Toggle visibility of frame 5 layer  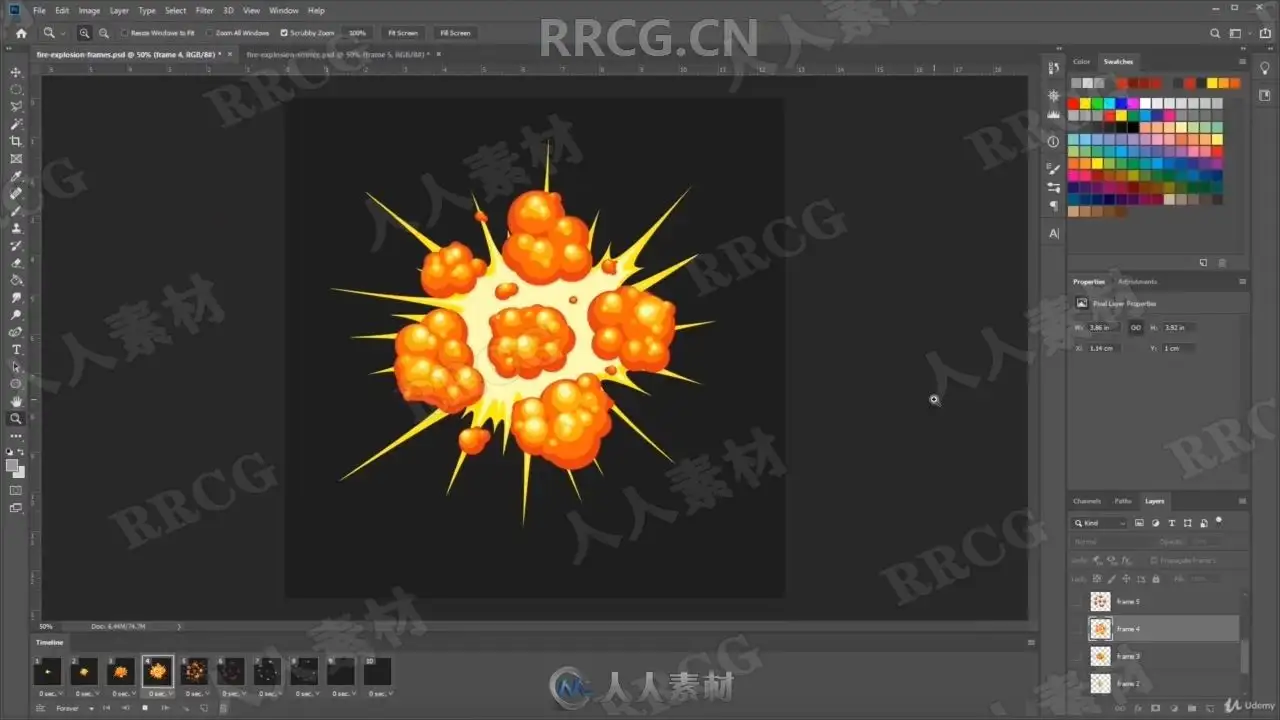(x=1078, y=602)
